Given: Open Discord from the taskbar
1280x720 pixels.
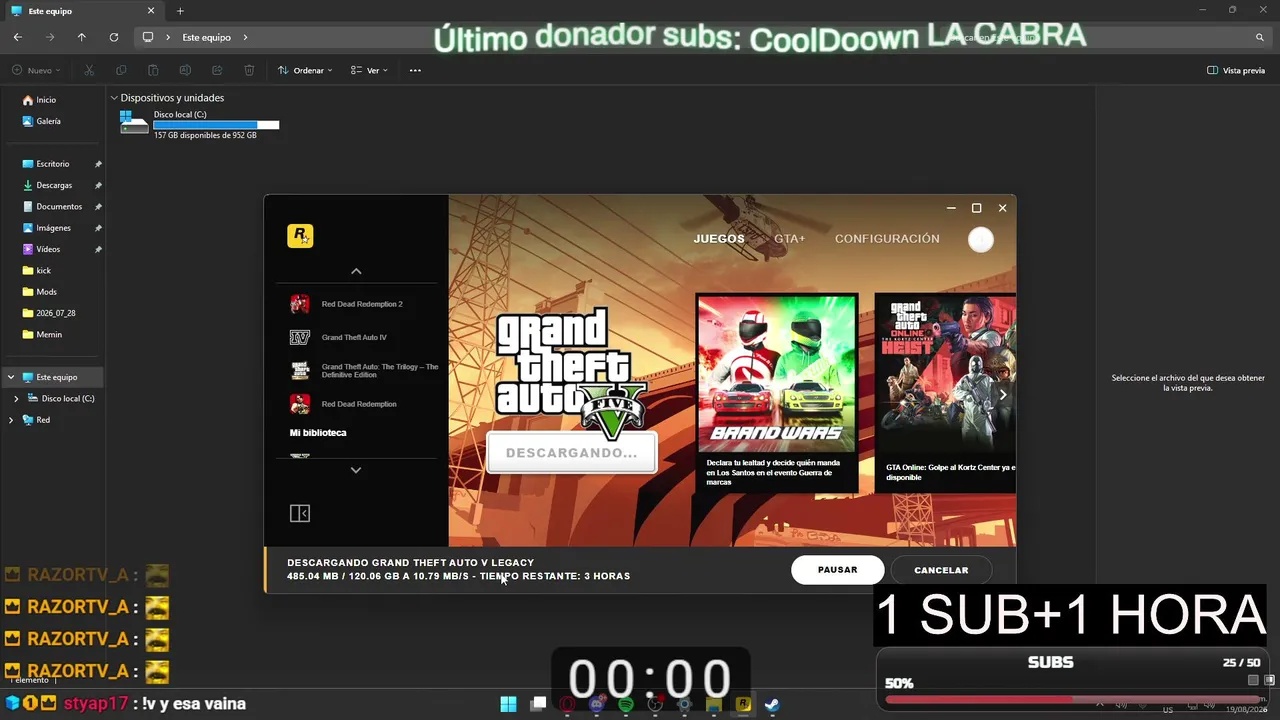Looking at the screenshot, I should [597, 704].
